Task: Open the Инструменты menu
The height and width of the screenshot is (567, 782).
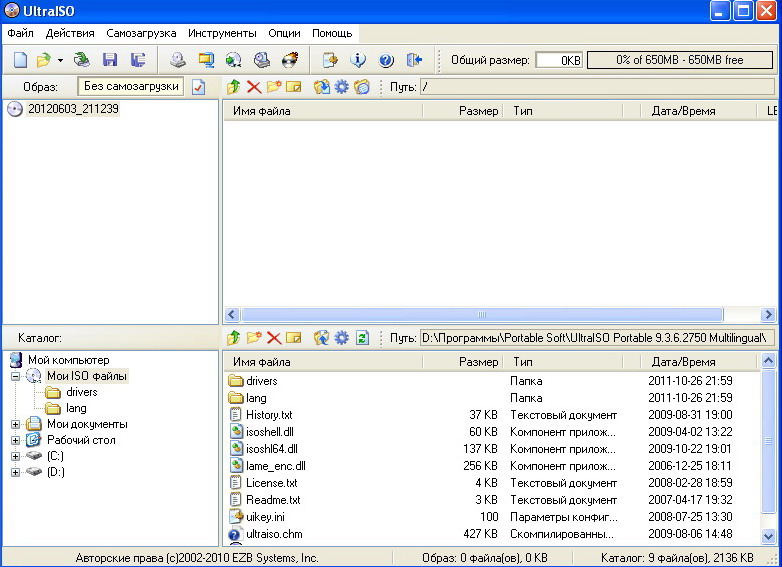Action: [x=222, y=33]
